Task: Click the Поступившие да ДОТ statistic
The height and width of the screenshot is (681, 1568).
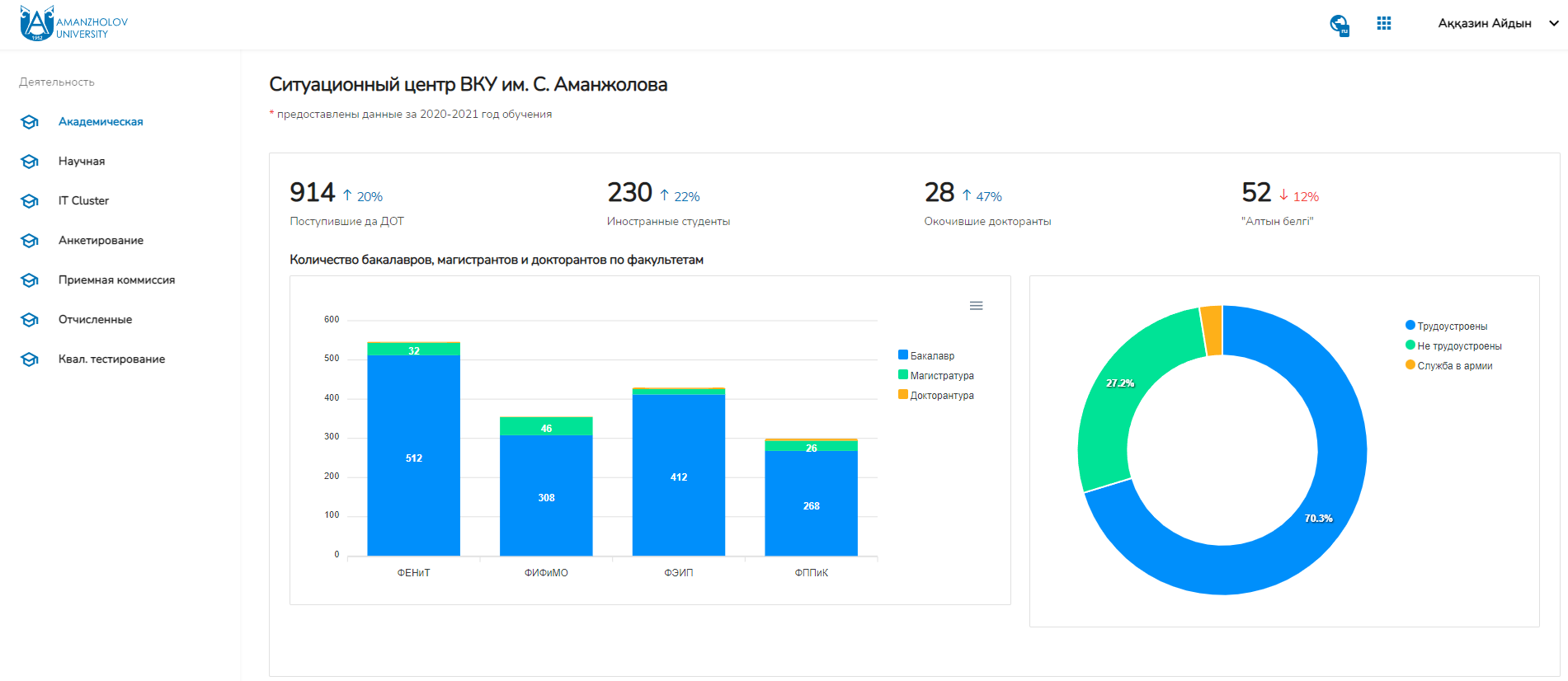Action: click(x=346, y=203)
